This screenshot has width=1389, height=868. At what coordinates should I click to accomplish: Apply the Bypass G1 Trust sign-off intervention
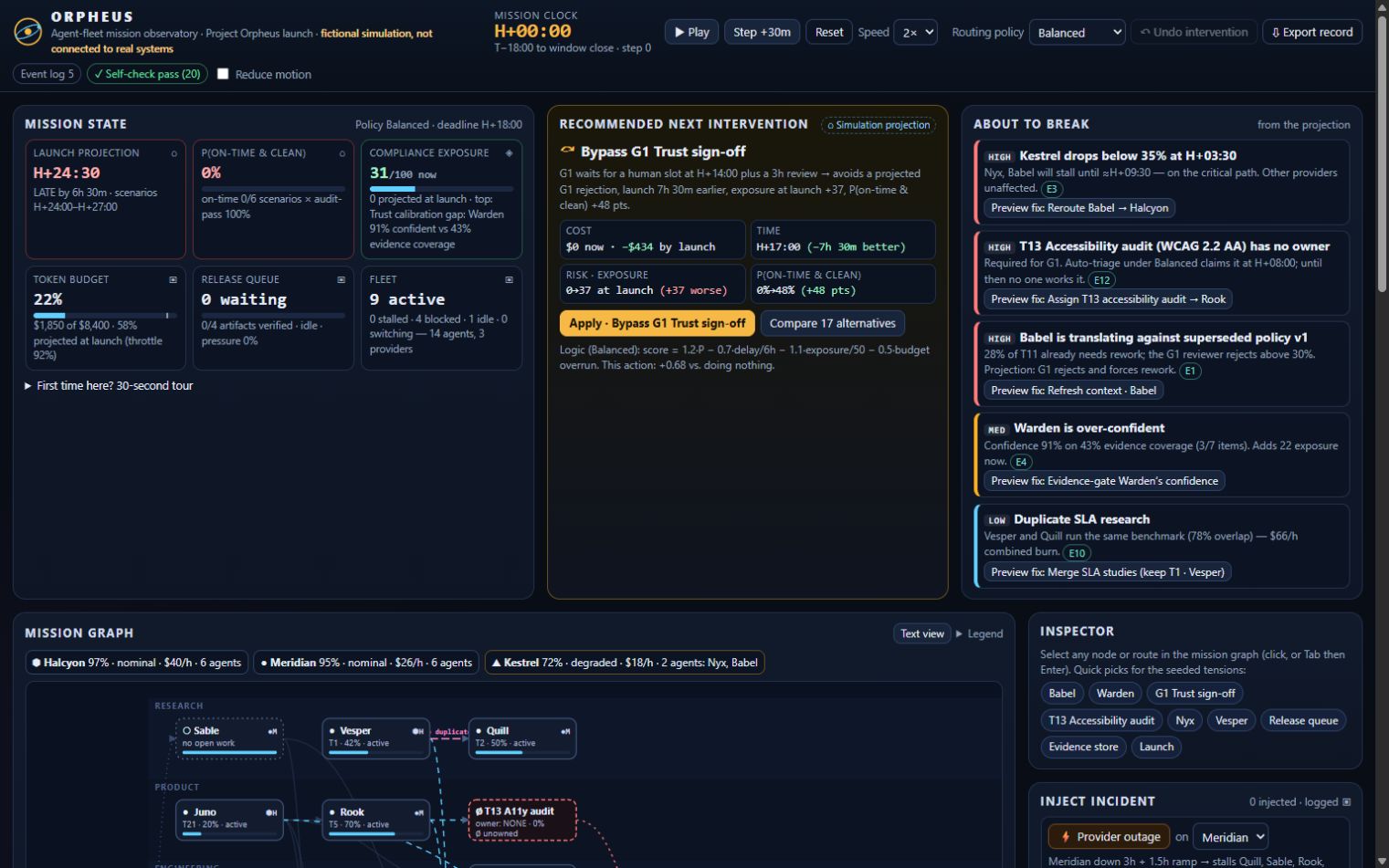658,323
